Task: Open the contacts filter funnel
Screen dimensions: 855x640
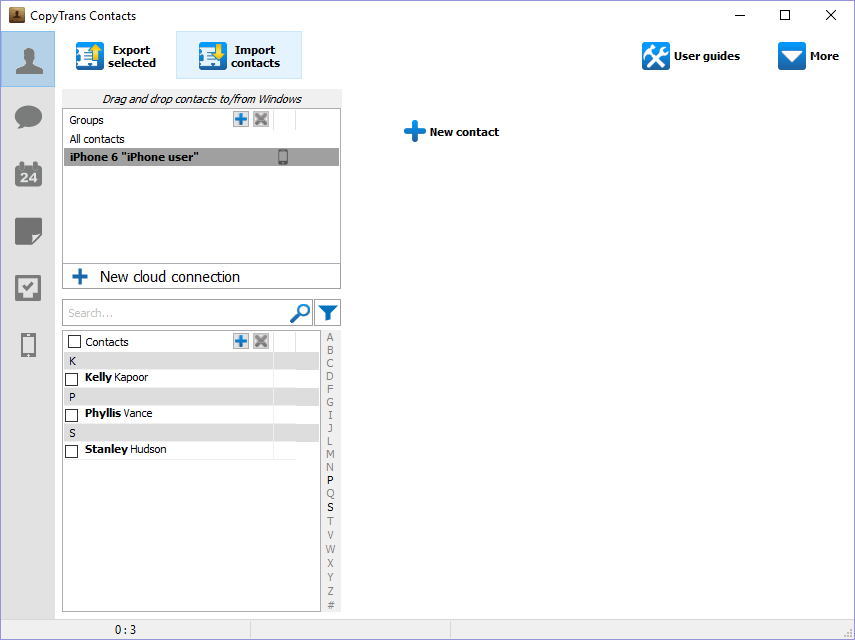Action: (328, 313)
